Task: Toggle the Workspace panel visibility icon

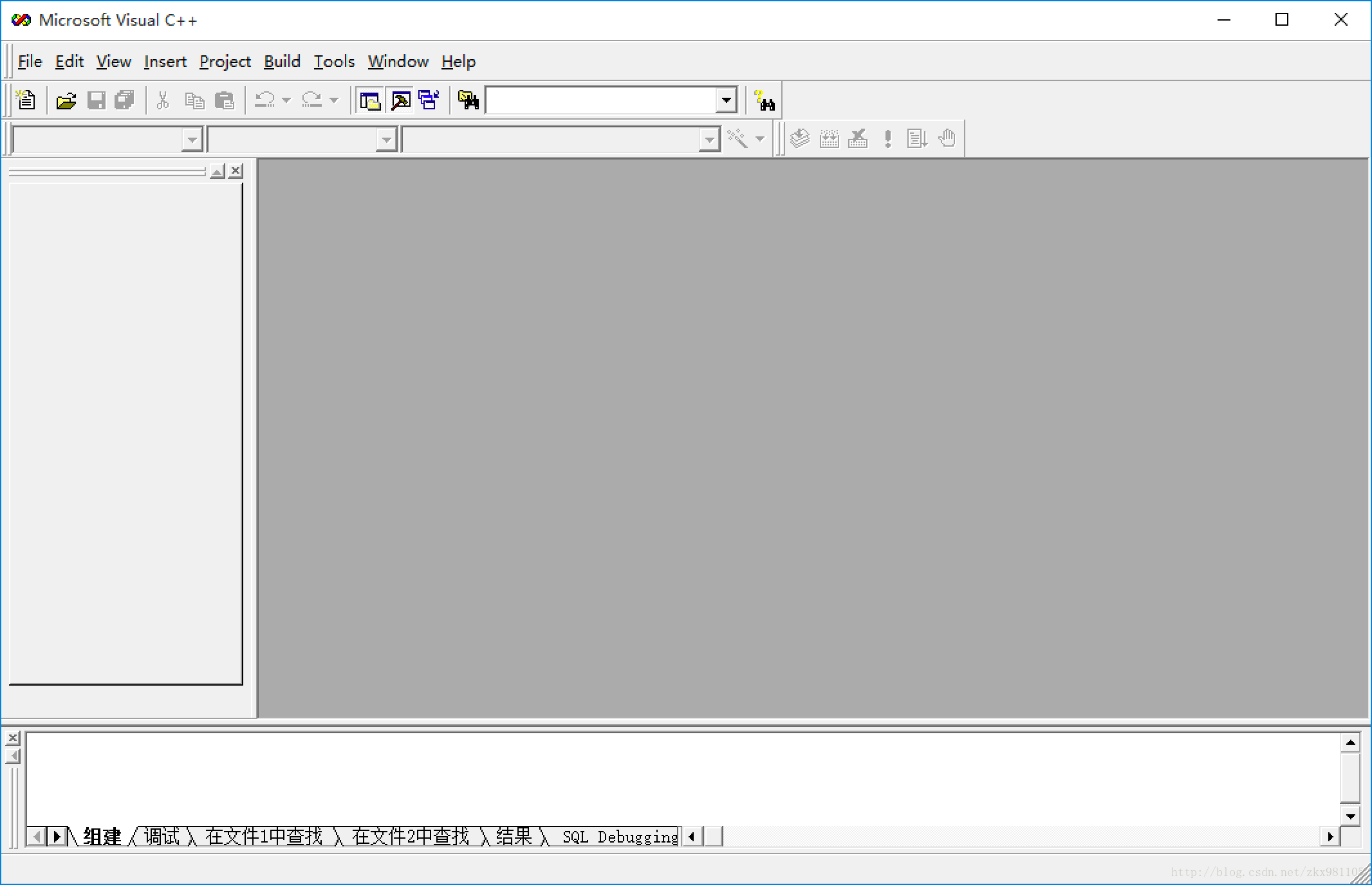Action: click(x=370, y=100)
